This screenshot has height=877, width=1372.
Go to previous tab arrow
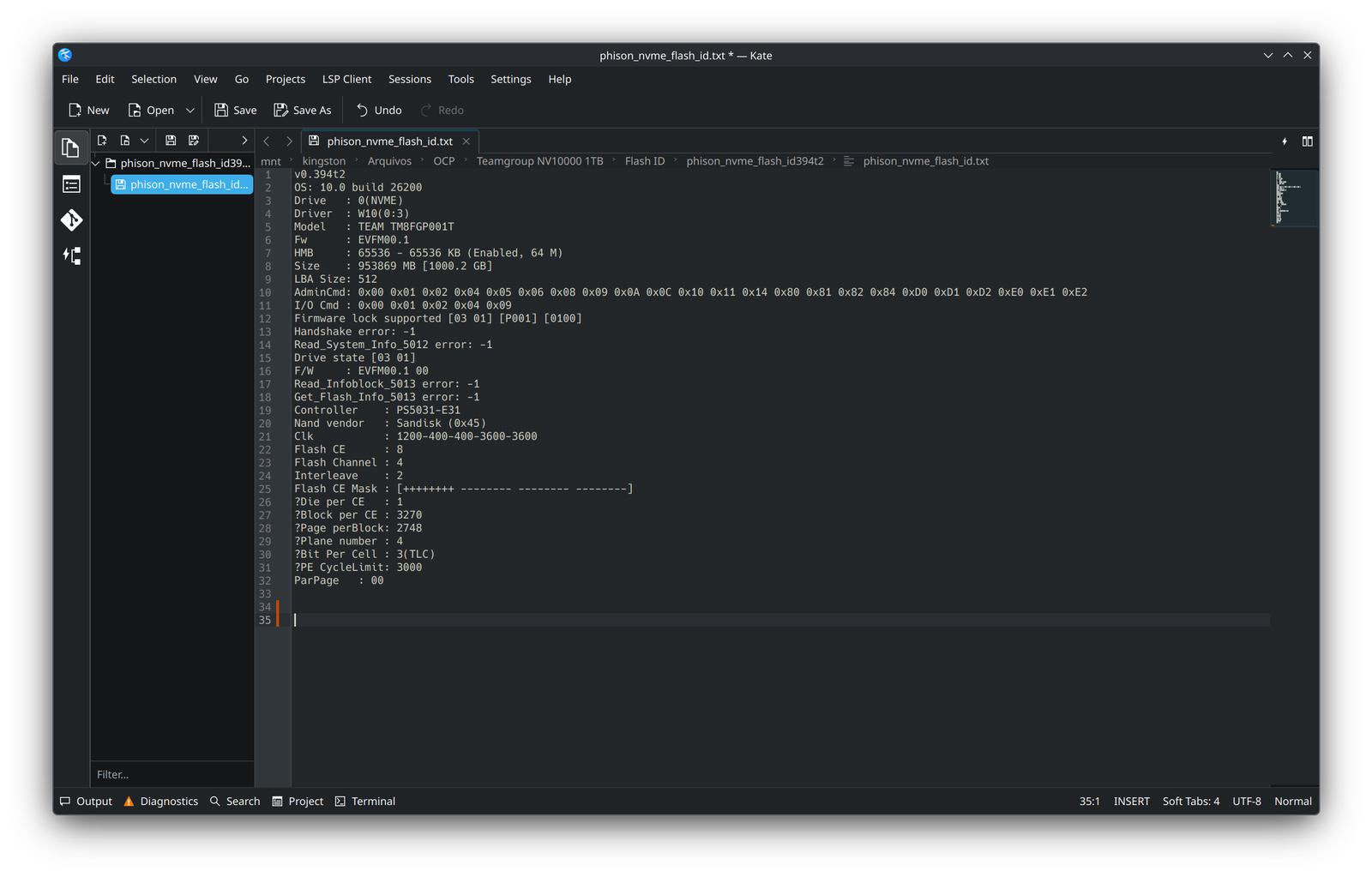pos(267,141)
